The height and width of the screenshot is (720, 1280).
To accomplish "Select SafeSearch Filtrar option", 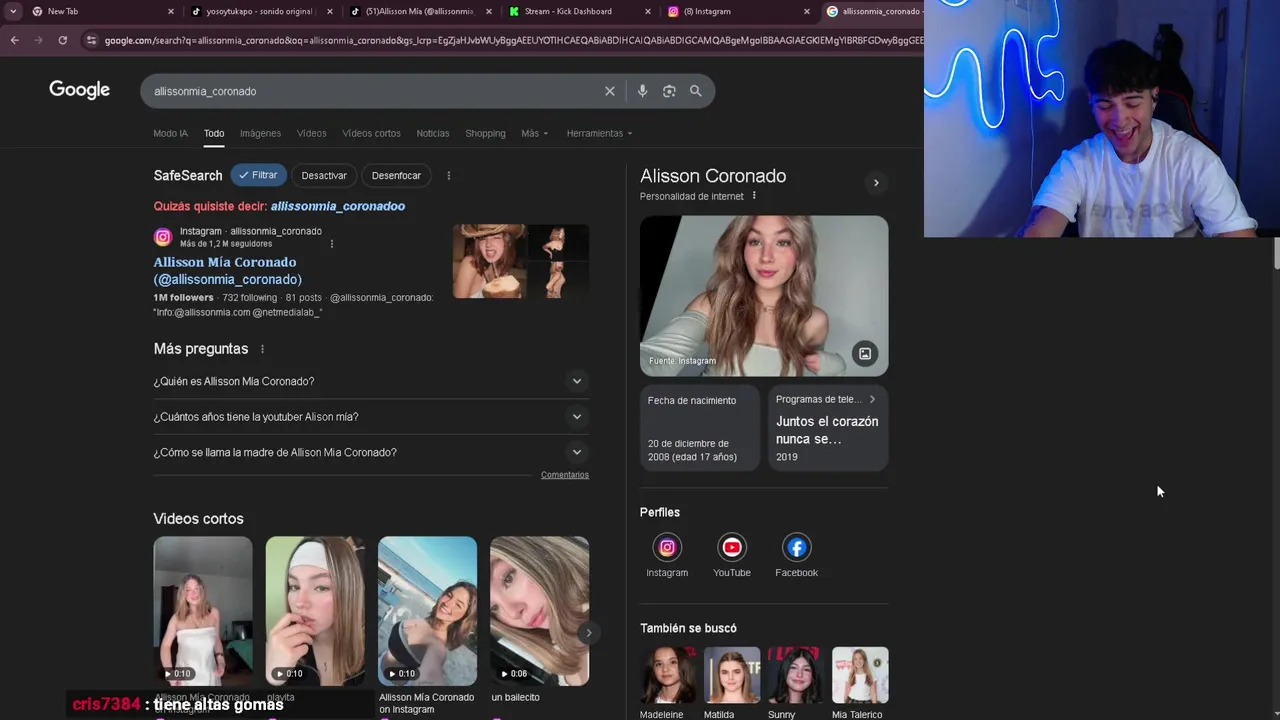I will (x=258, y=175).
